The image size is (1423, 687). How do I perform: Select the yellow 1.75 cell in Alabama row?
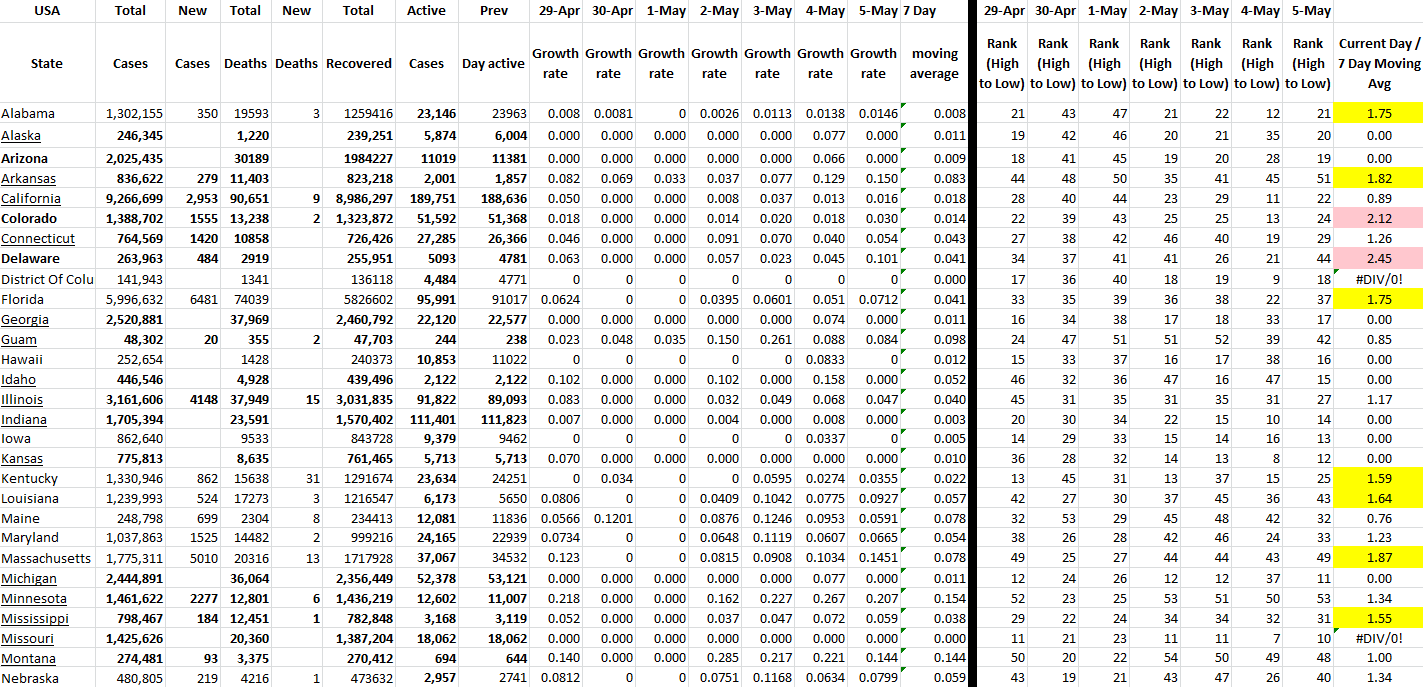click(x=1378, y=114)
